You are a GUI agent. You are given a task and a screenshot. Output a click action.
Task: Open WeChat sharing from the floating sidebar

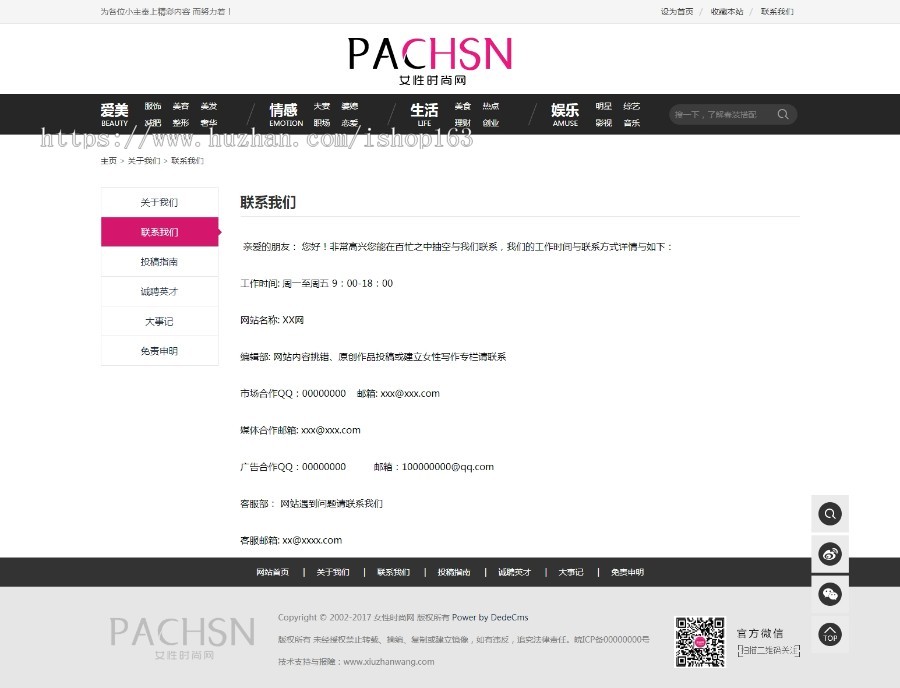click(x=830, y=594)
